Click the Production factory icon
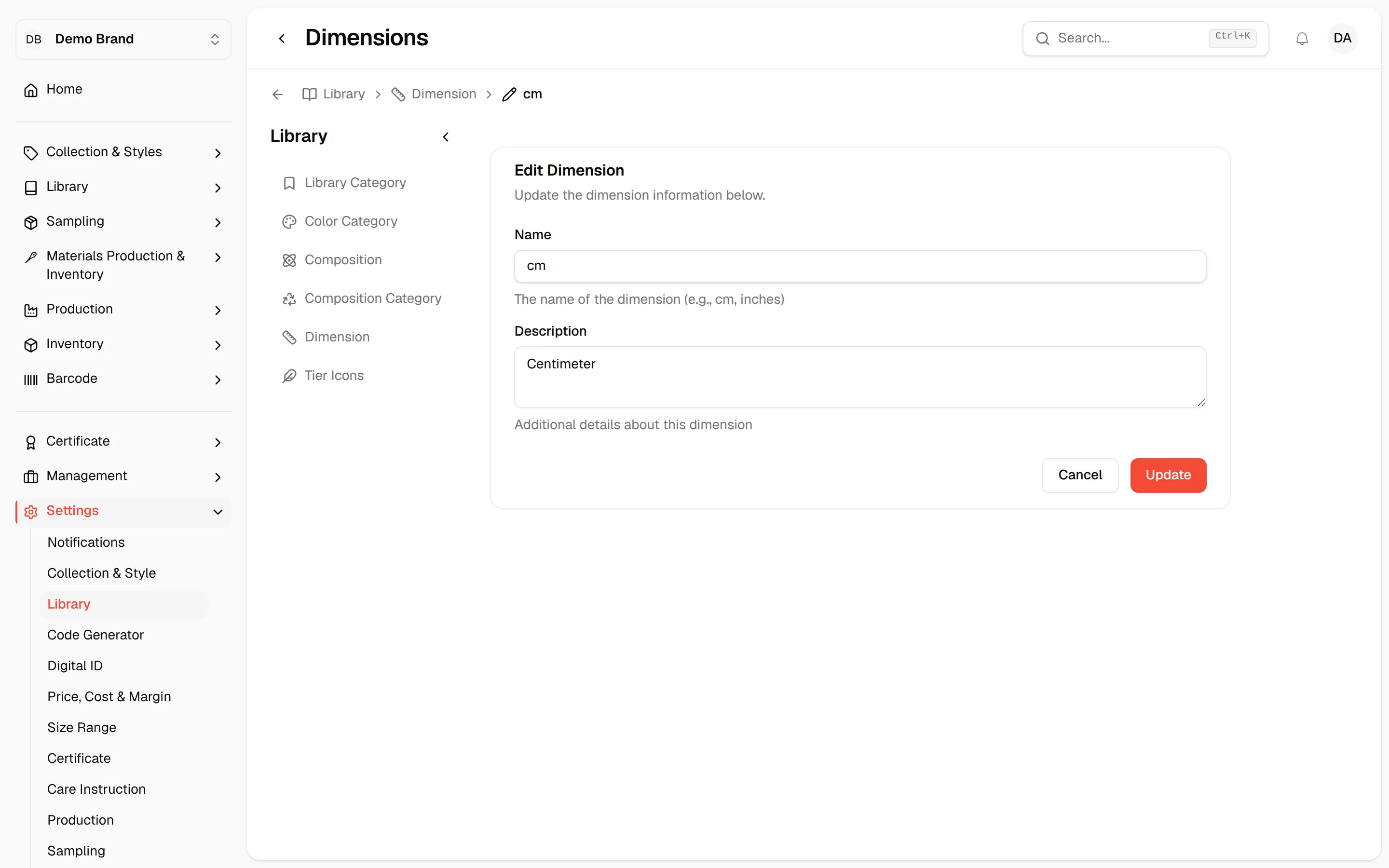Screen dimensions: 1389x868 point(31,310)
